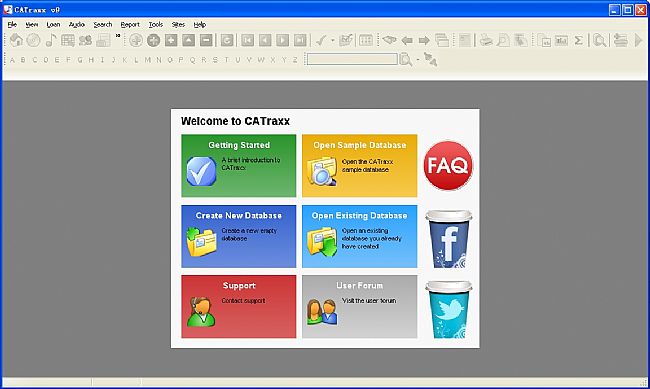Go to first record navigation button
The height and width of the screenshot is (389, 650).
(x=247, y=40)
